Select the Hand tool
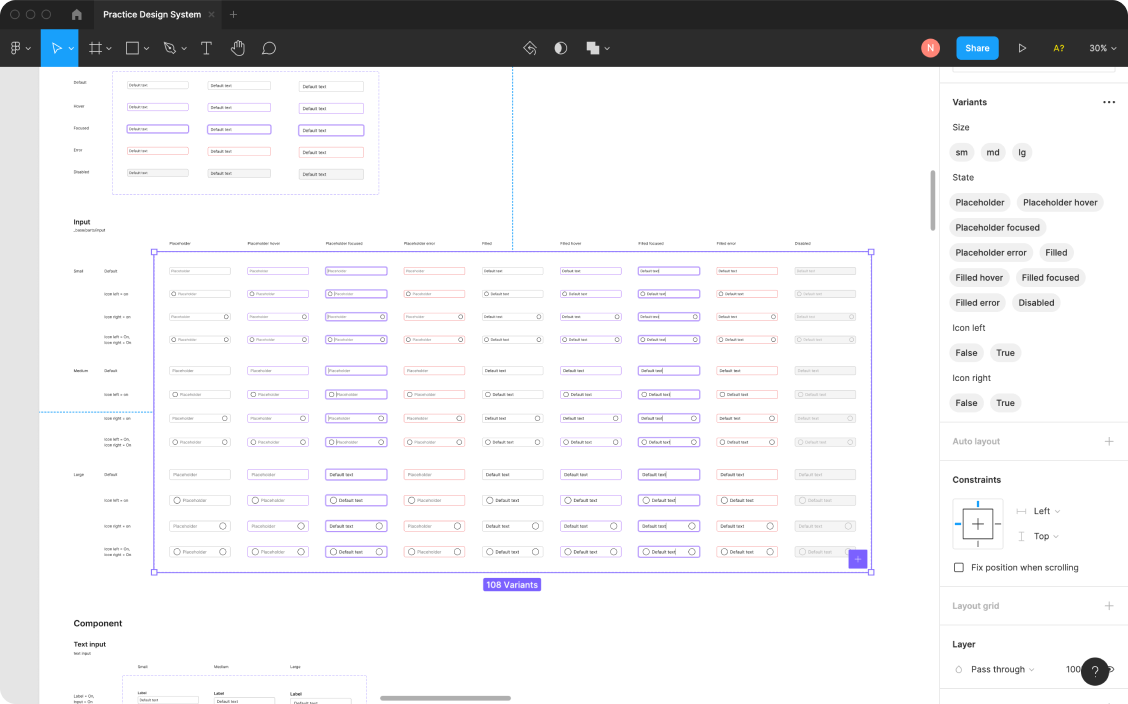The height and width of the screenshot is (704, 1128). 237,47
